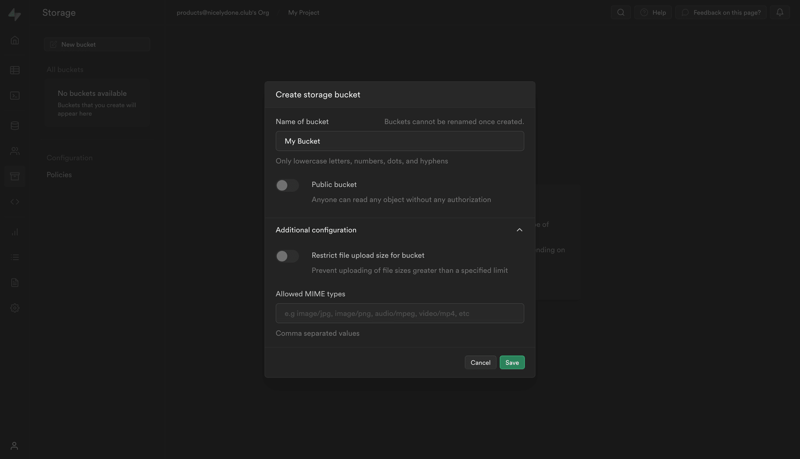Click the 'Configuration' sidebar heading

click(x=69, y=158)
